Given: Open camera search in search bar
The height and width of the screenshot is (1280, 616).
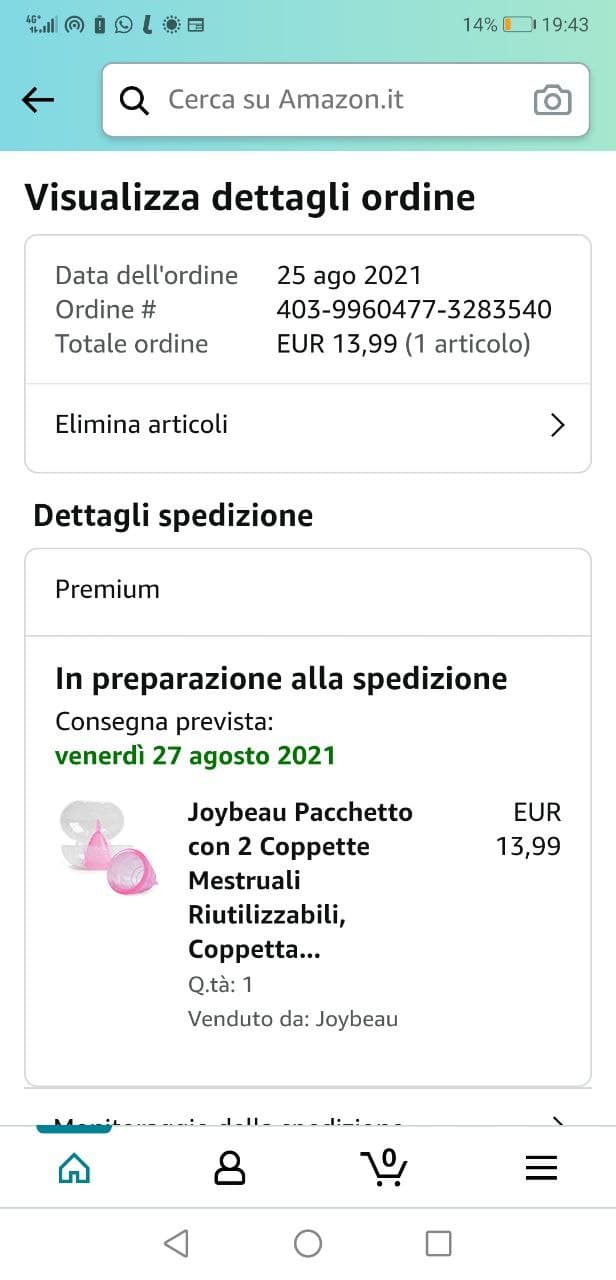Looking at the screenshot, I should tap(552, 100).
